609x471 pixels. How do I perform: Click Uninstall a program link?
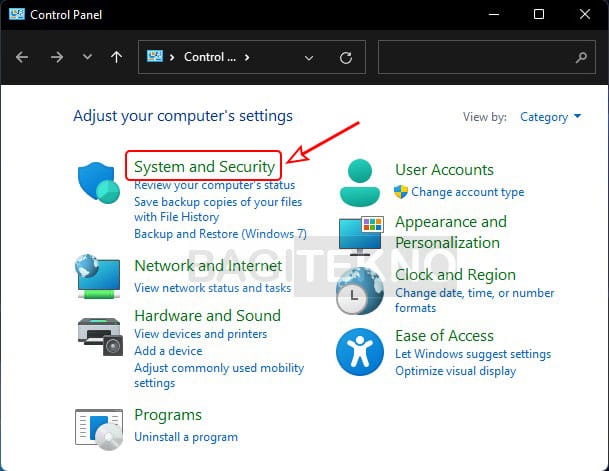click(x=186, y=437)
